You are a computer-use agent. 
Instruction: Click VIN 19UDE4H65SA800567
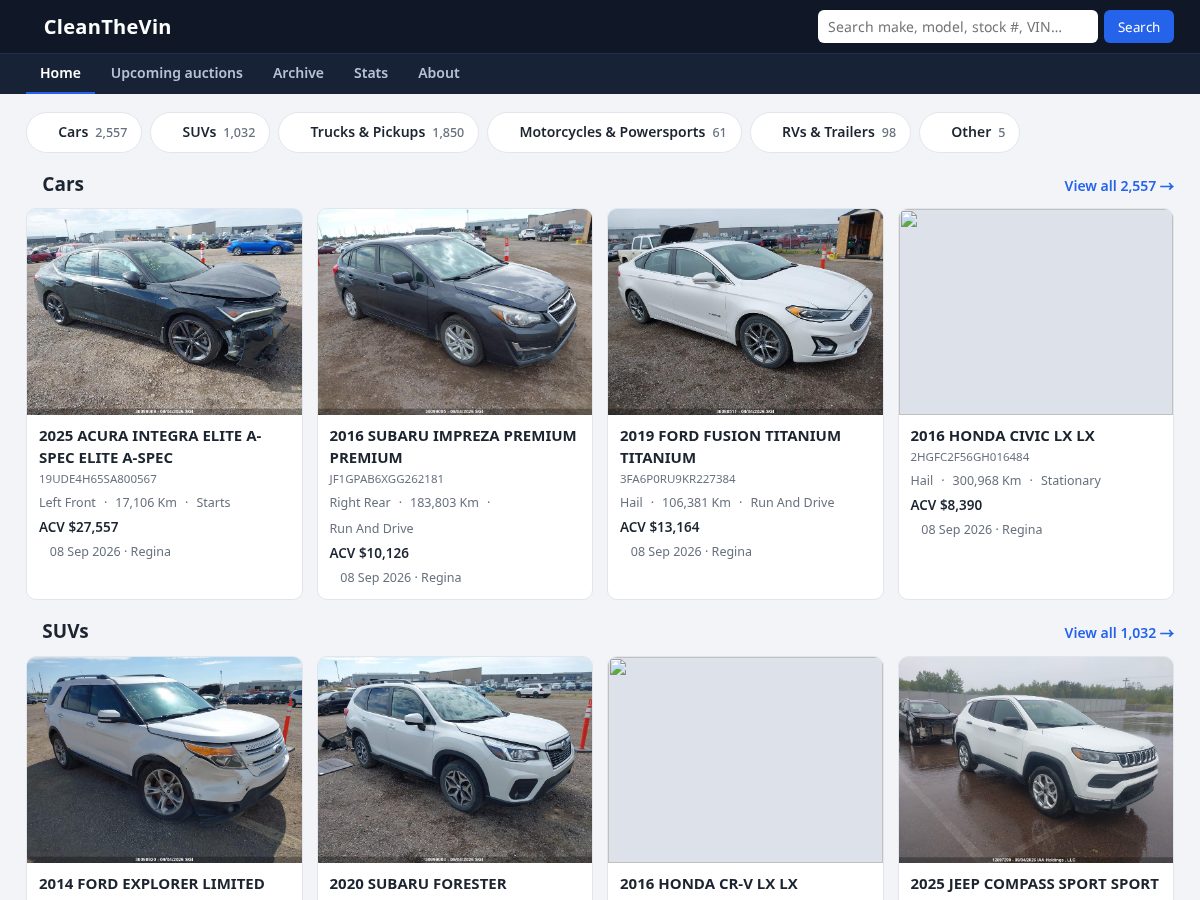98,479
